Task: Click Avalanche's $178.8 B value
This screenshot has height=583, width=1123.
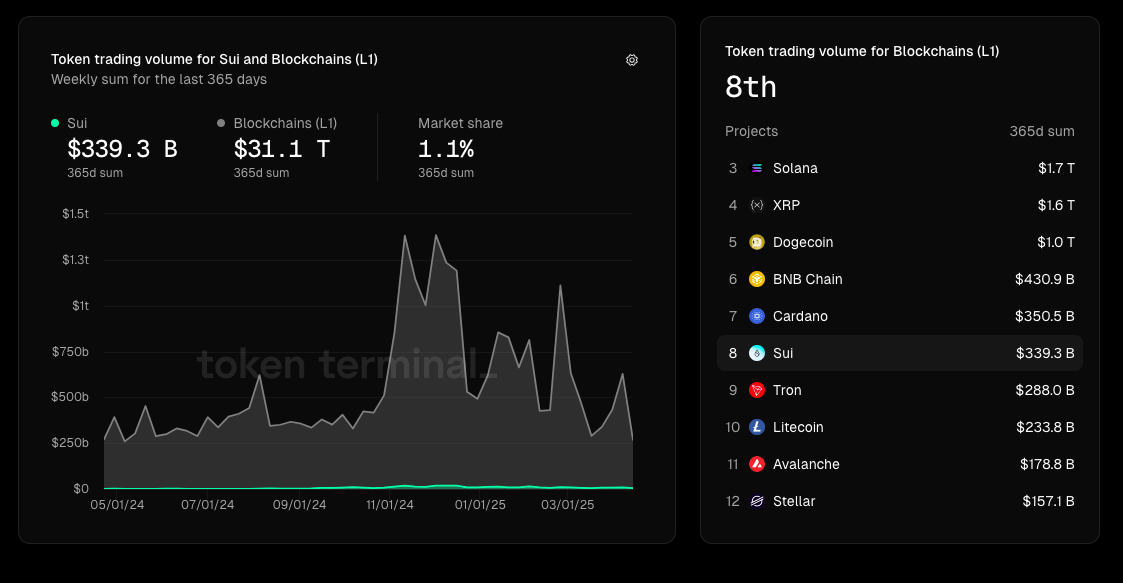Action: click(1047, 464)
